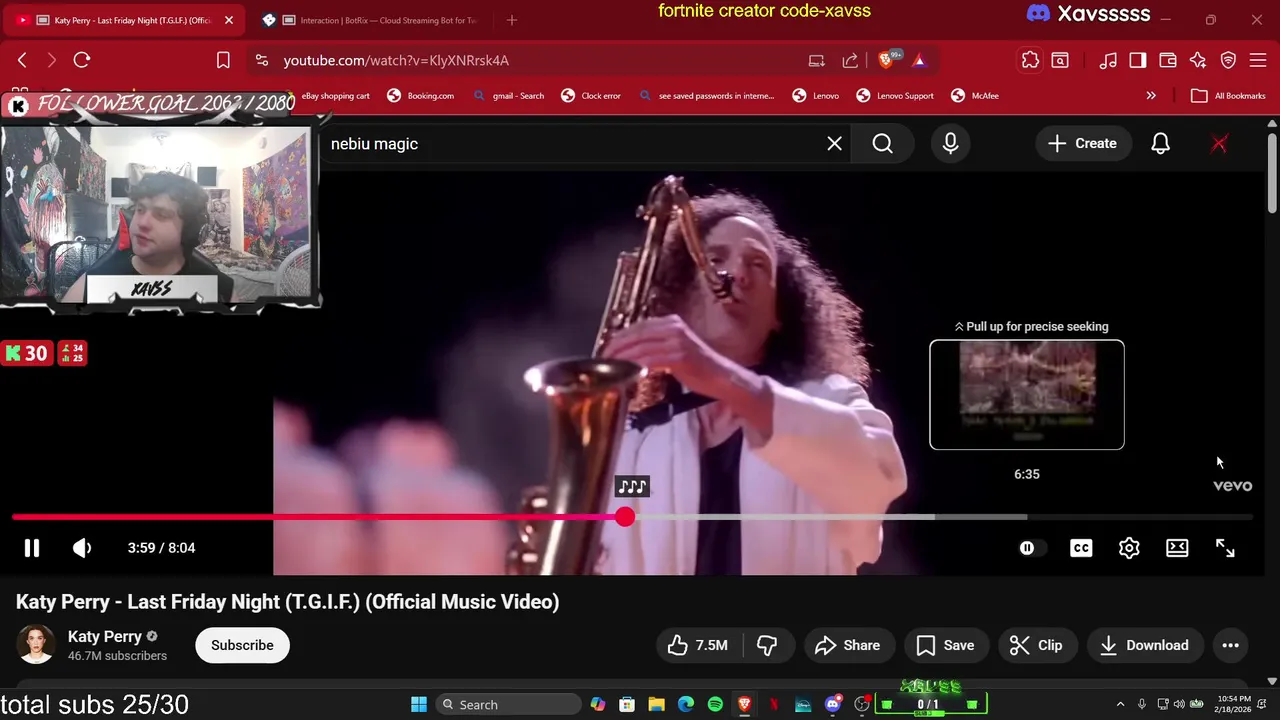Go forward in browser history
This screenshot has width=1280, height=720.
point(52,60)
